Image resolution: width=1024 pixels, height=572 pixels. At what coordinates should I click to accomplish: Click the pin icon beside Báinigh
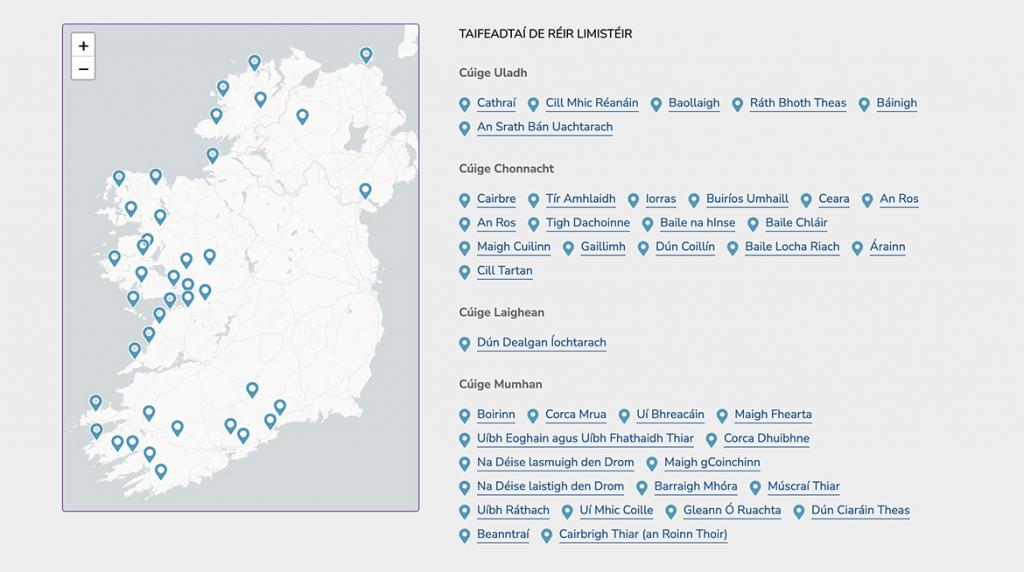pyautogui.click(x=864, y=104)
